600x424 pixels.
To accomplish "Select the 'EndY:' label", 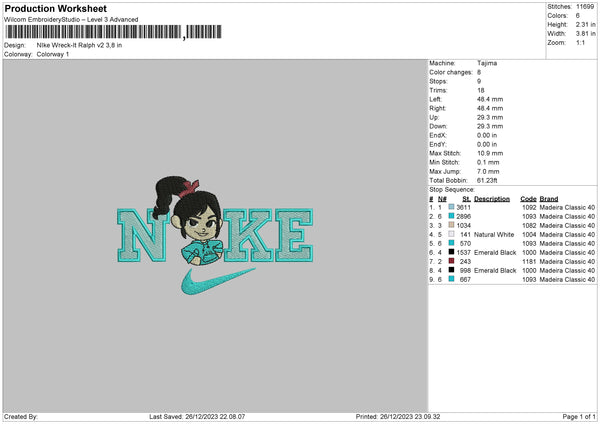I will tap(438, 144).
